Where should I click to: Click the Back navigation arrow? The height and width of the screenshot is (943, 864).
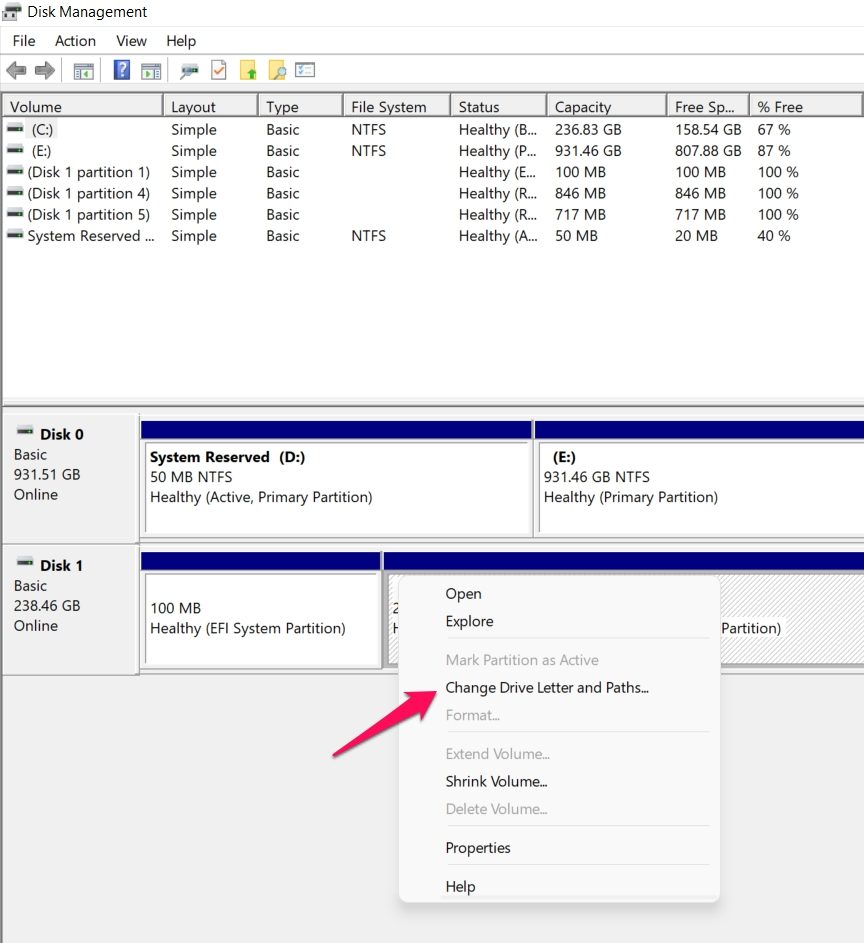pyautogui.click(x=16, y=70)
